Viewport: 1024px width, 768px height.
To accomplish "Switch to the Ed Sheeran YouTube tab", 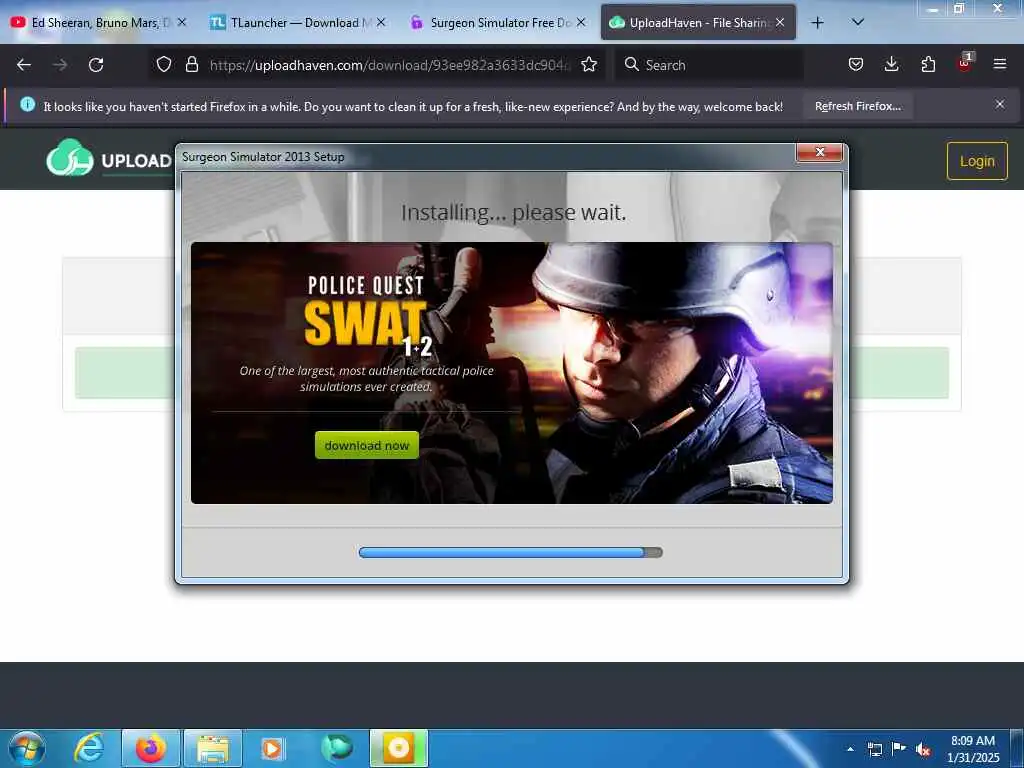I will click(97, 22).
